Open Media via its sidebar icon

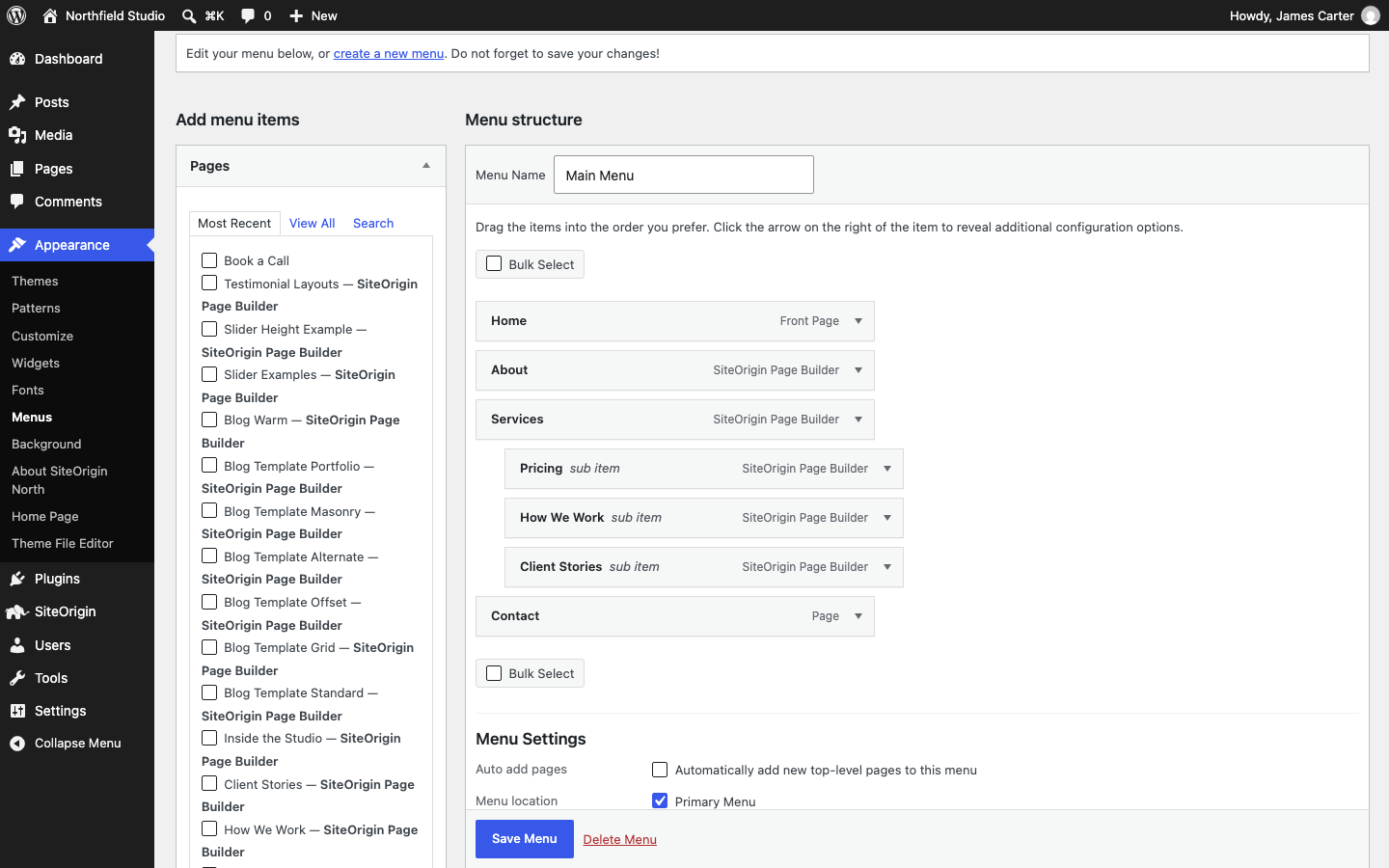coord(17,135)
